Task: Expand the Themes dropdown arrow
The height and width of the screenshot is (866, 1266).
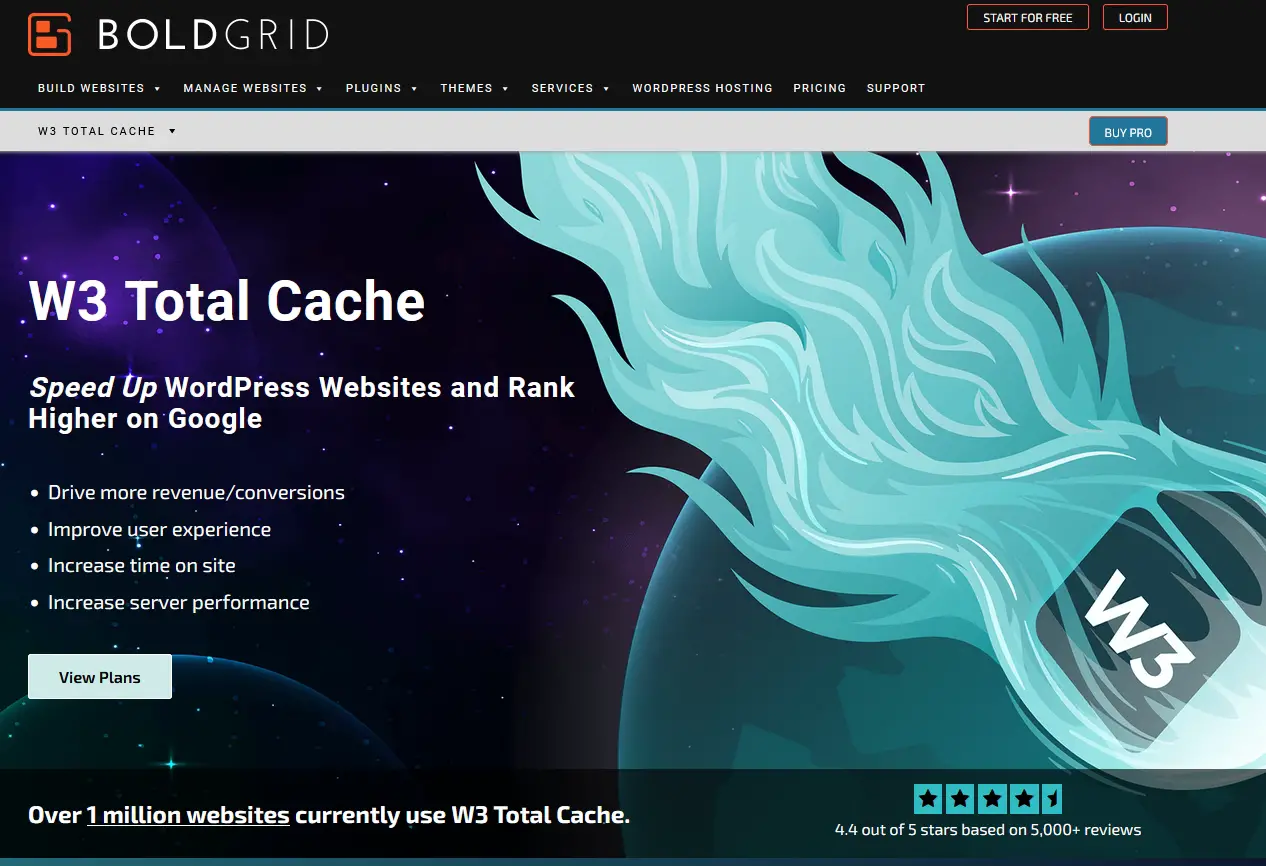Action: pos(505,89)
